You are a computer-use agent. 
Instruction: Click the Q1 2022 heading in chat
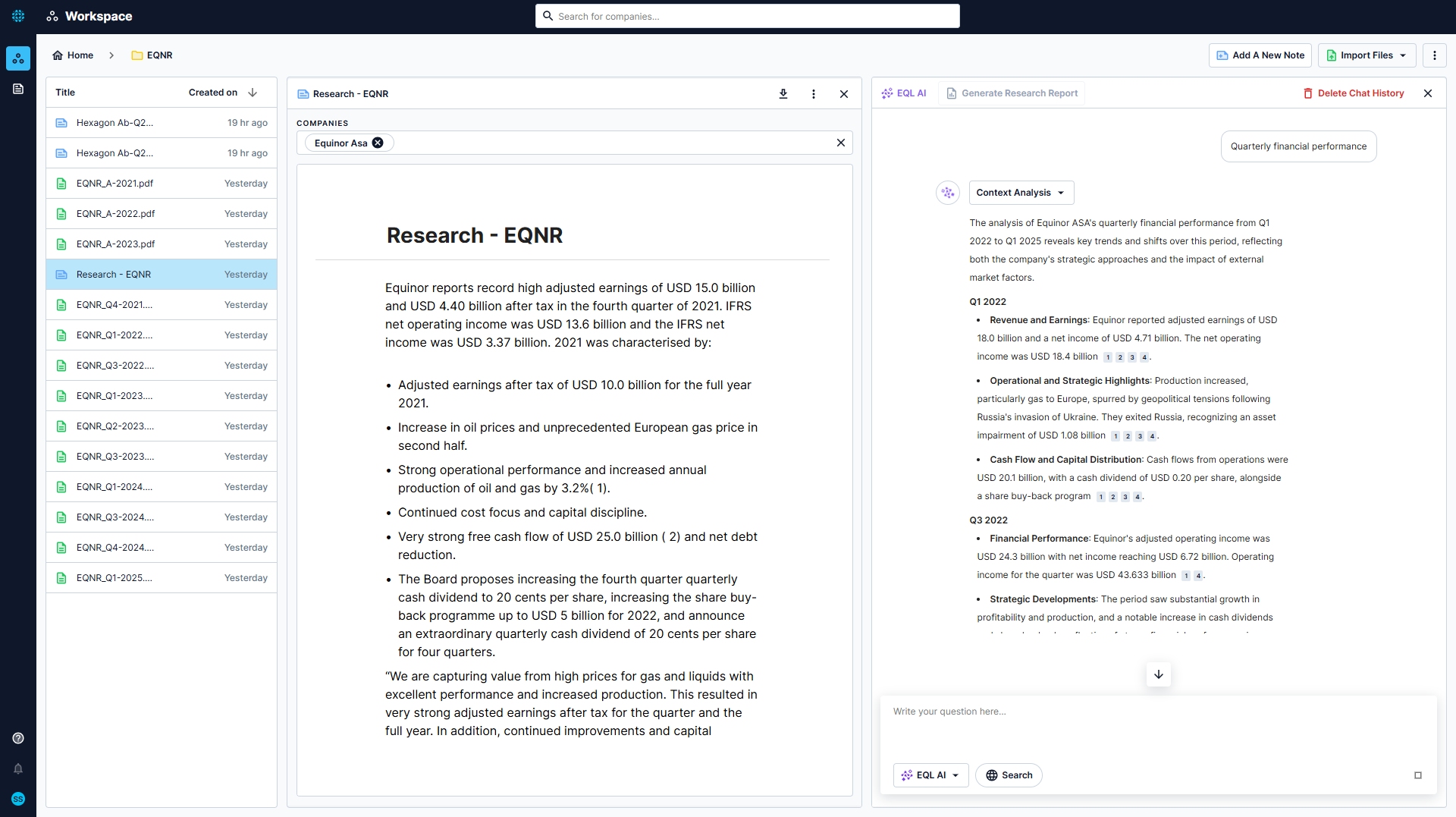tap(987, 302)
